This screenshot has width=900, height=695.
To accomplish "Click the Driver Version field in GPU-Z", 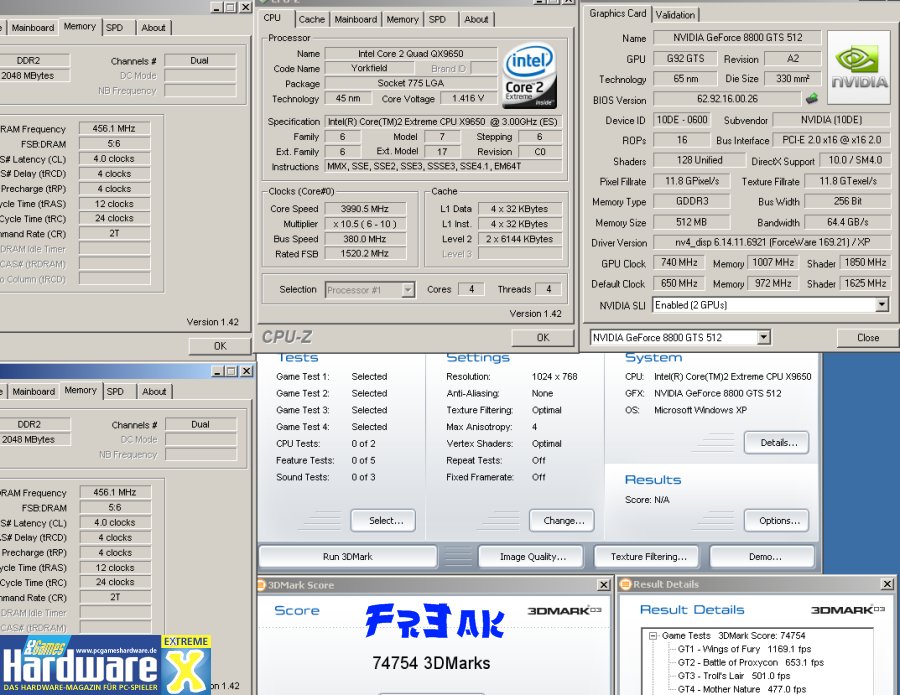I will point(772,242).
